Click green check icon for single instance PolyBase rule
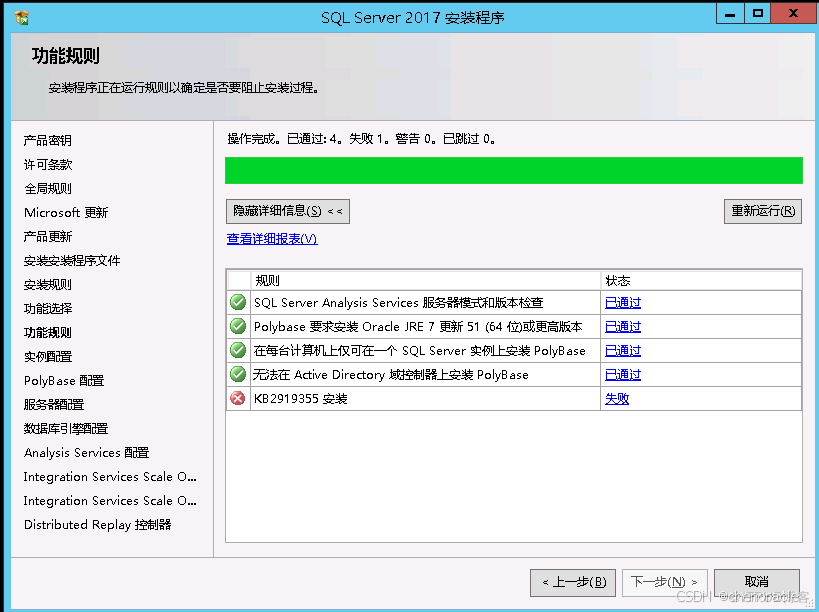819x612 pixels. point(238,350)
